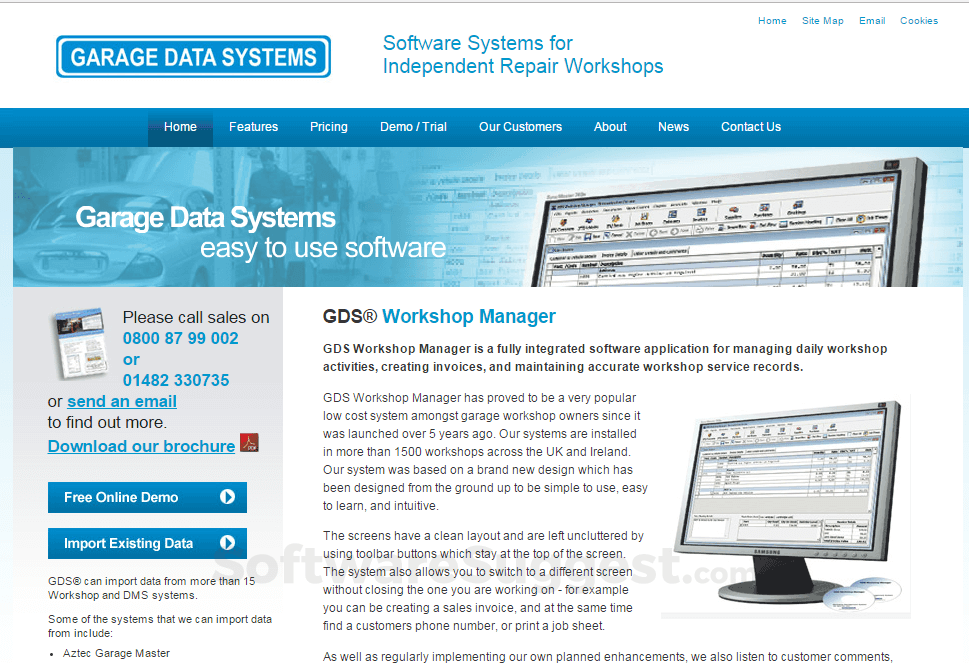The image size is (969, 663).
Task: Open the About page
Action: pos(609,127)
